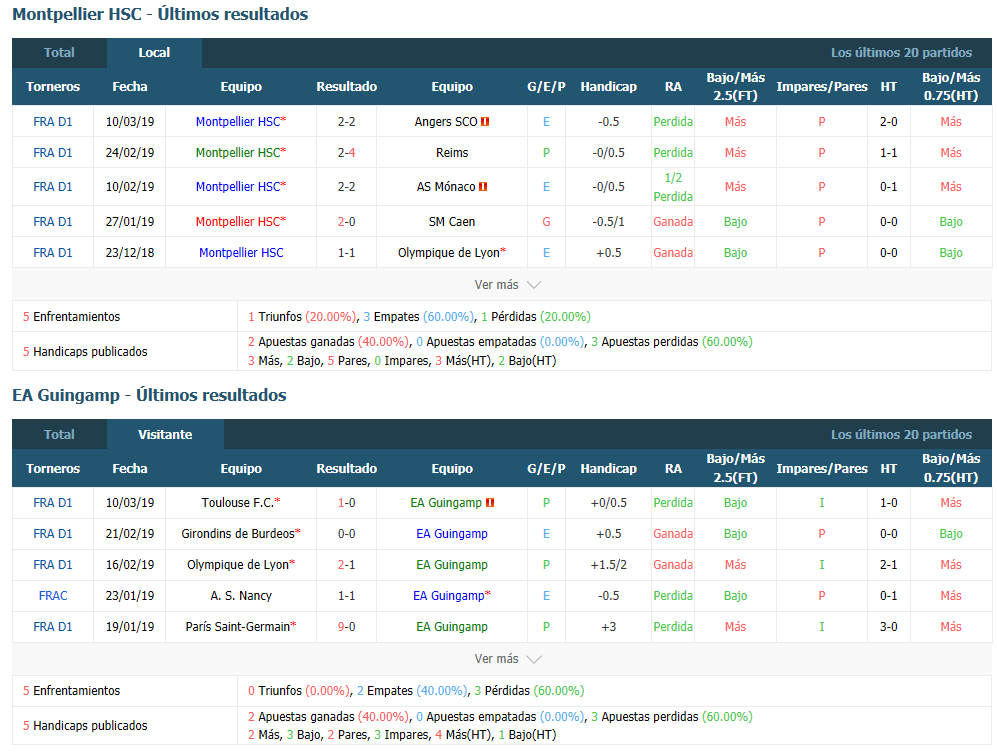
Task: Click the HT score 3-0 in the PSG row
Action: (888, 626)
